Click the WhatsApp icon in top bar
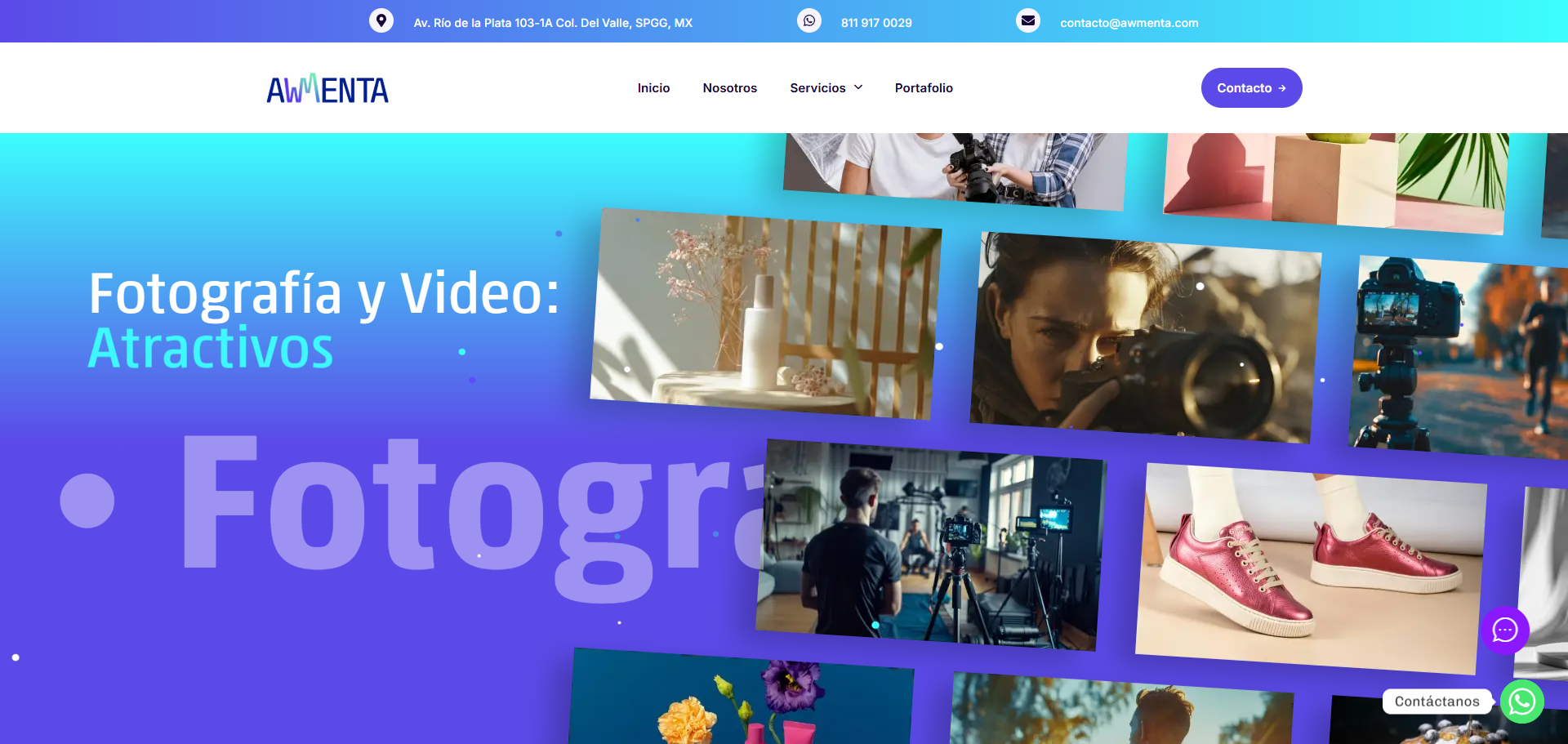This screenshot has width=1568, height=744. point(809,20)
